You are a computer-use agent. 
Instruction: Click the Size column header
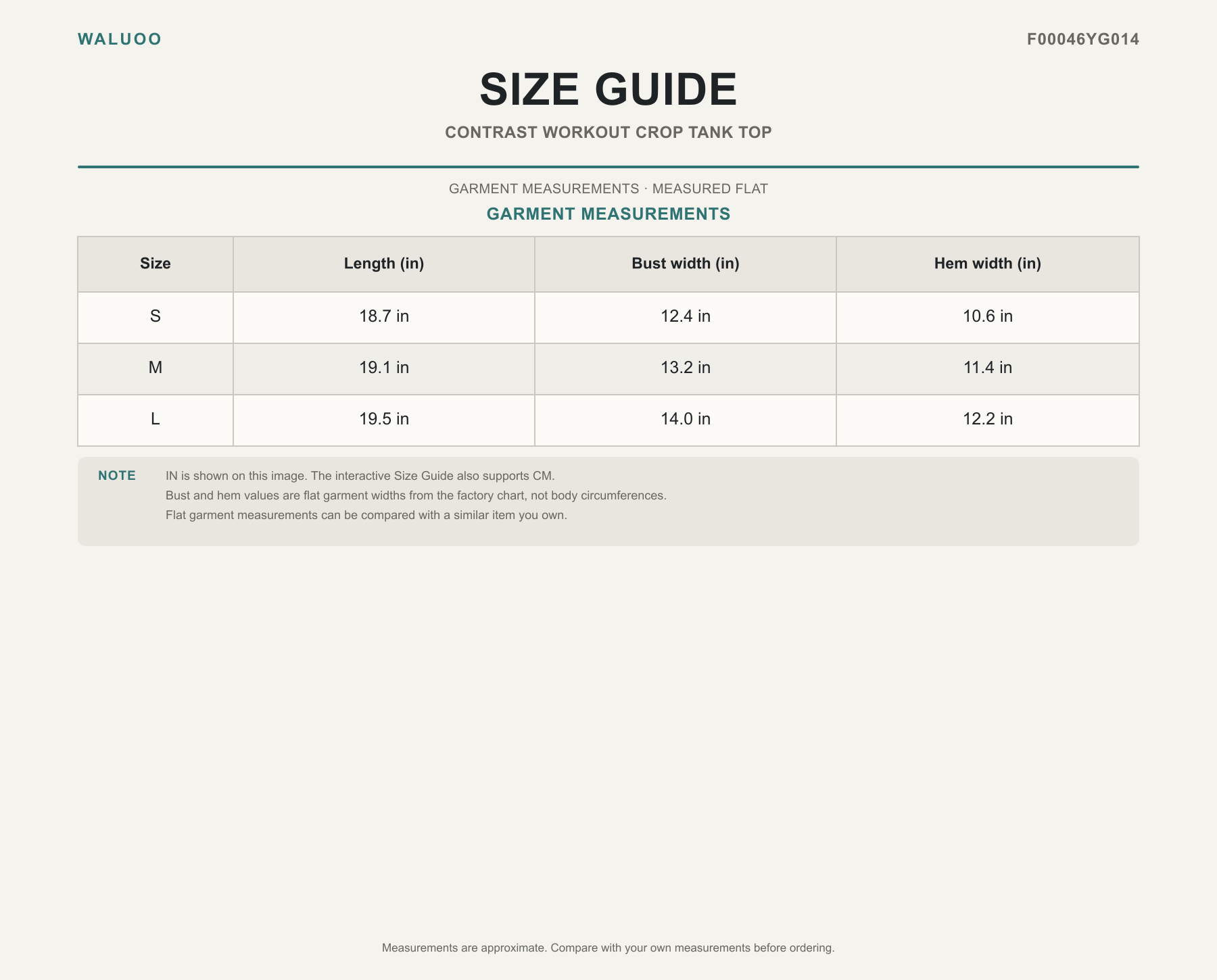pos(156,264)
